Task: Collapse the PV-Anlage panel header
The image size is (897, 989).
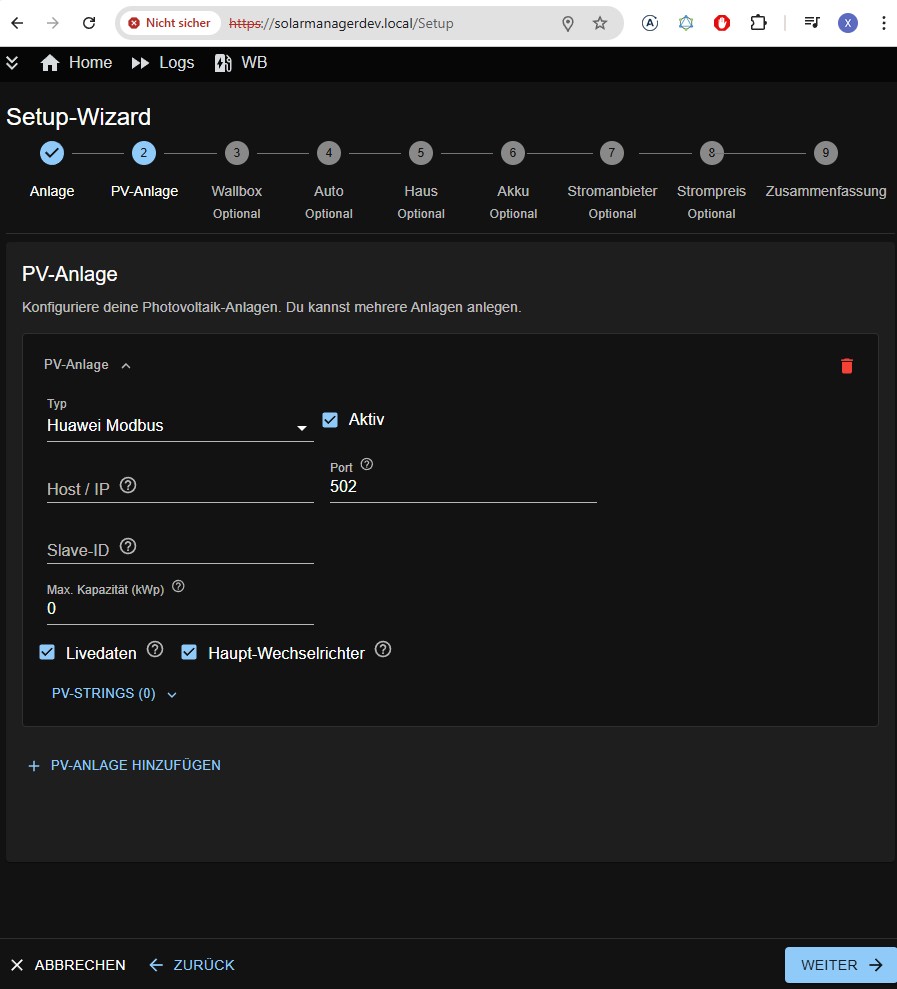Action: 88,365
